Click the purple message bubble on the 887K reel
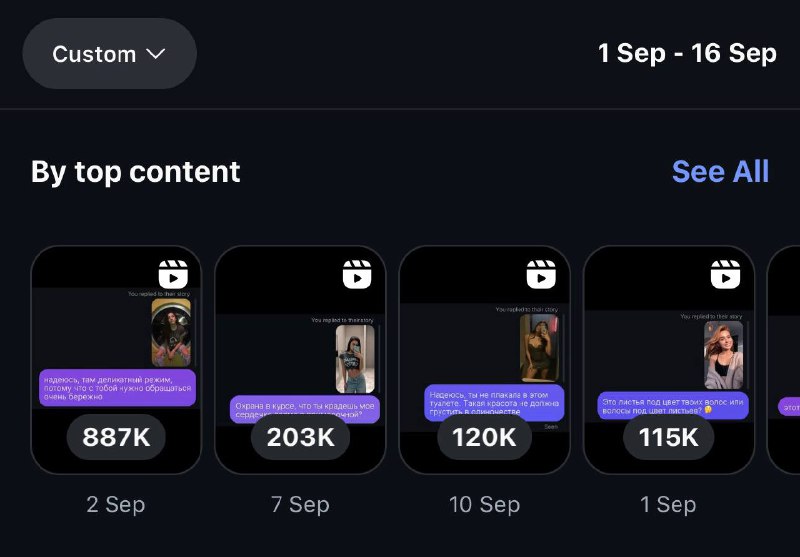The width and height of the screenshot is (800, 557). (x=118, y=387)
